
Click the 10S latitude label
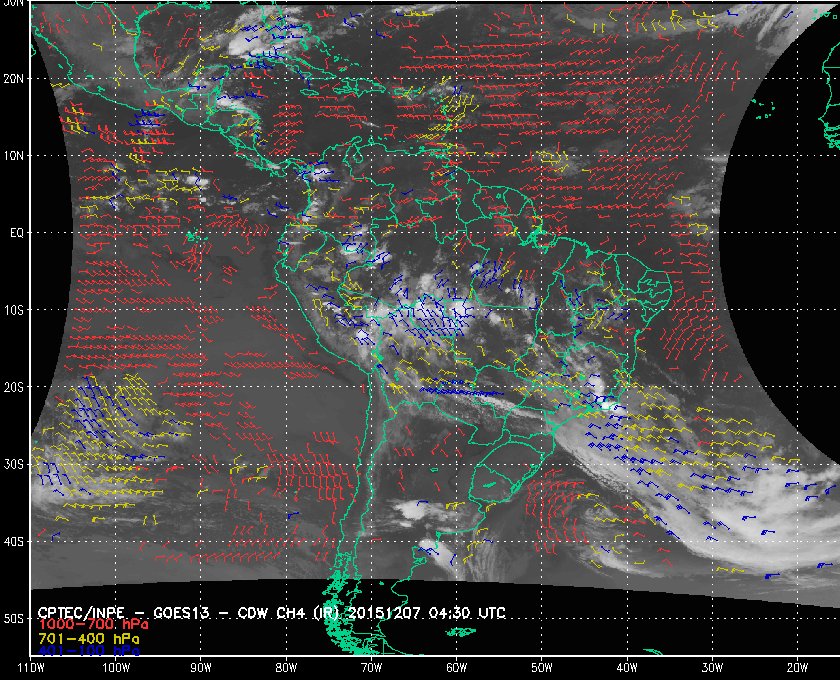tap(13, 310)
